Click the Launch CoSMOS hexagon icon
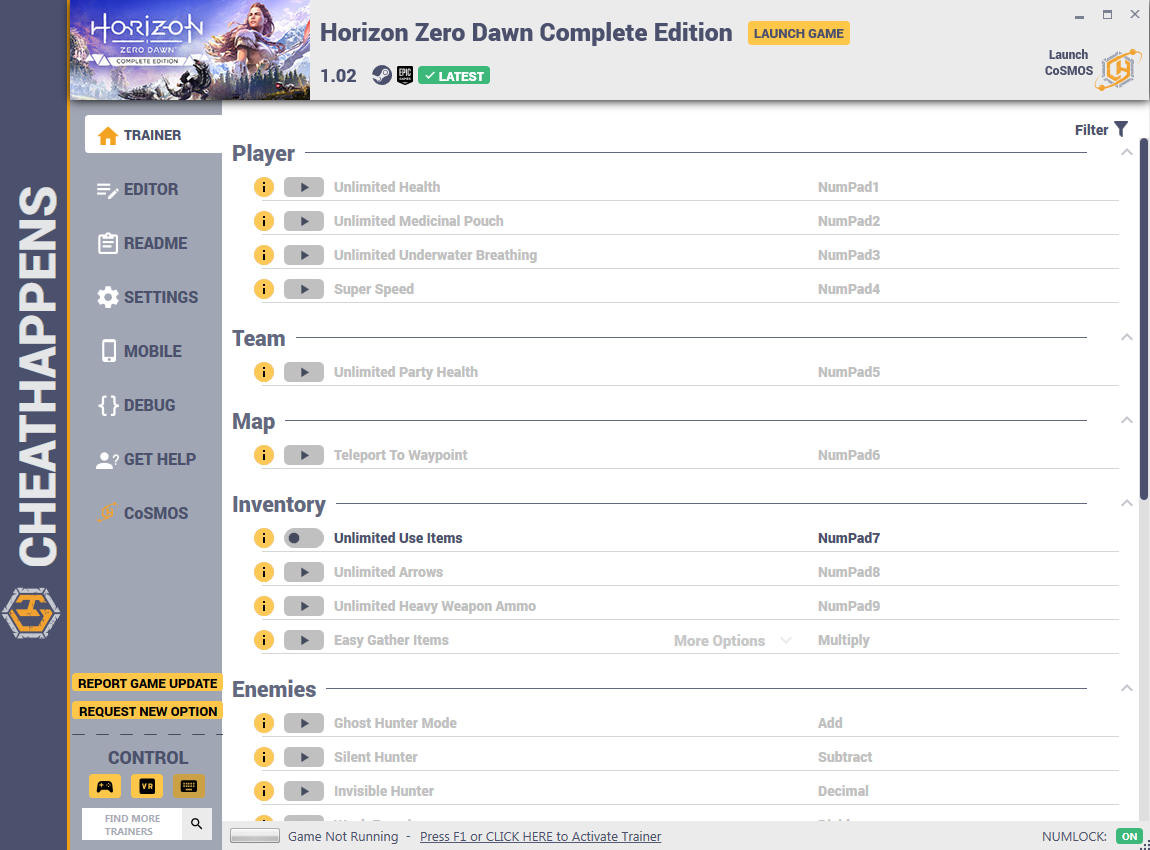The height and width of the screenshot is (850, 1150). point(1118,70)
